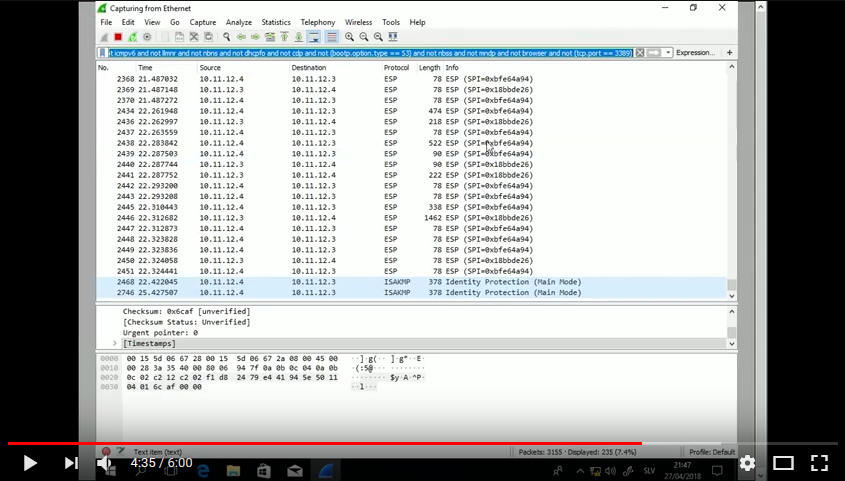
Task: Select packet 2446 with length 1462
Action: coord(411,218)
